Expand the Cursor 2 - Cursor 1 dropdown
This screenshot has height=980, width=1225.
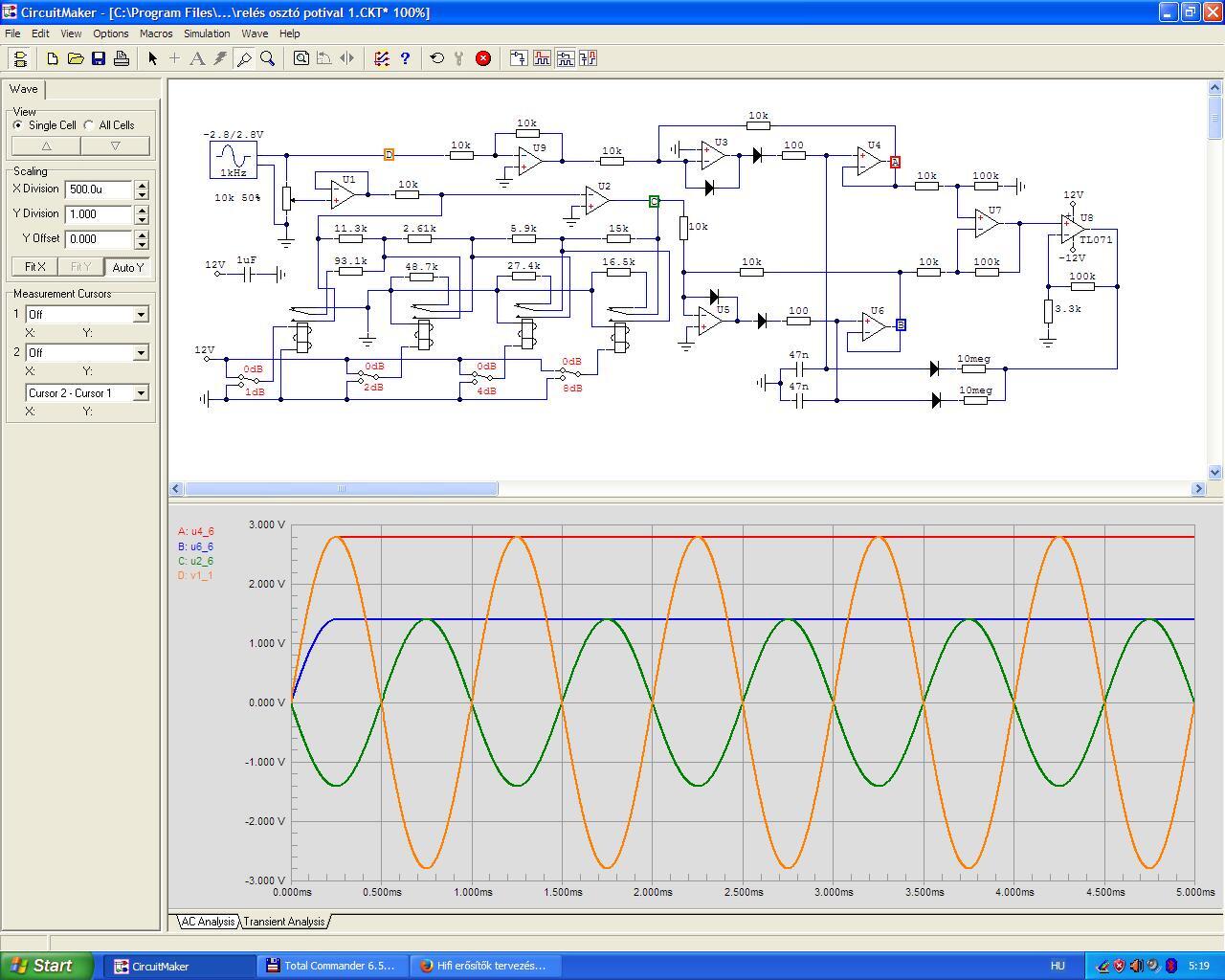click(x=141, y=393)
